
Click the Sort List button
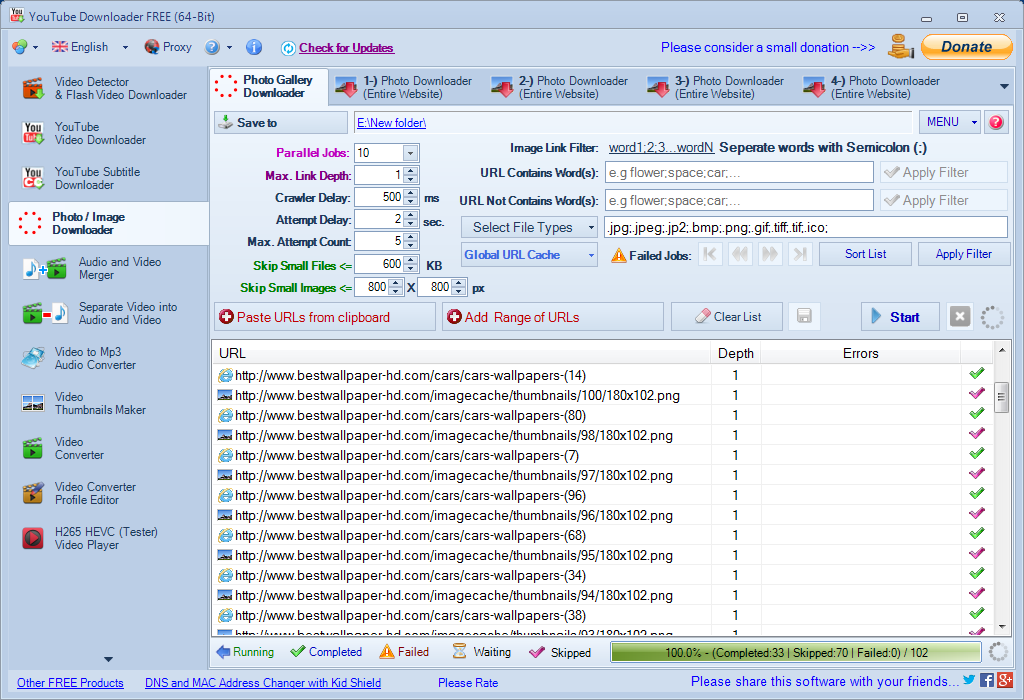click(x=865, y=254)
